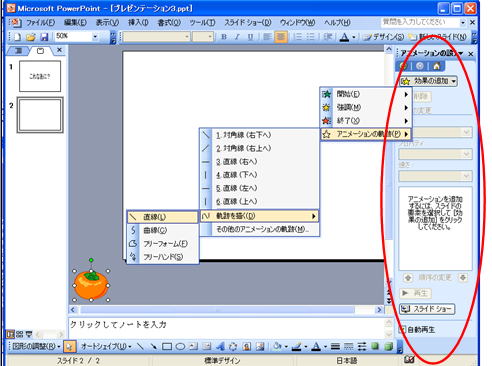Toggle the Underline formatting button
The width and height of the screenshot is (492, 366).
[250, 37]
